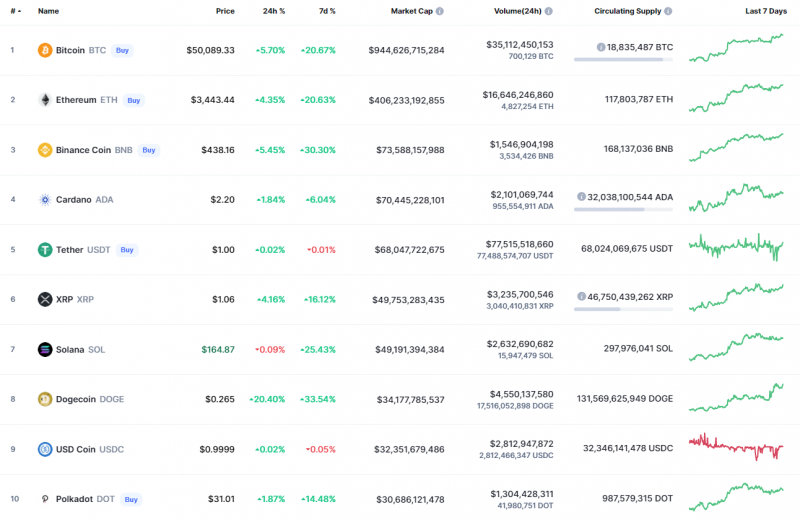Click the Dogecoin logo icon

click(45, 399)
